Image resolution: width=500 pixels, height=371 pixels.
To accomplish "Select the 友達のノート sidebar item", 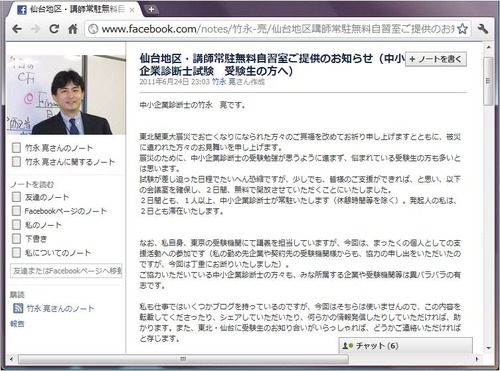I will 40,197.
